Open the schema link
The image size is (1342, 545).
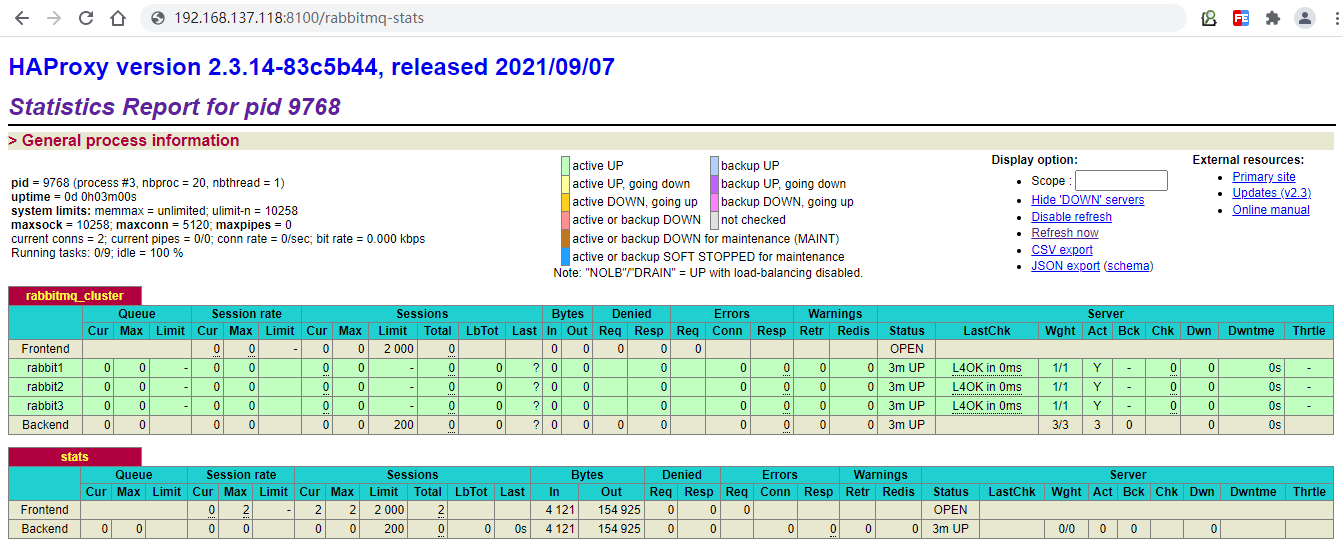[1128, 266]
